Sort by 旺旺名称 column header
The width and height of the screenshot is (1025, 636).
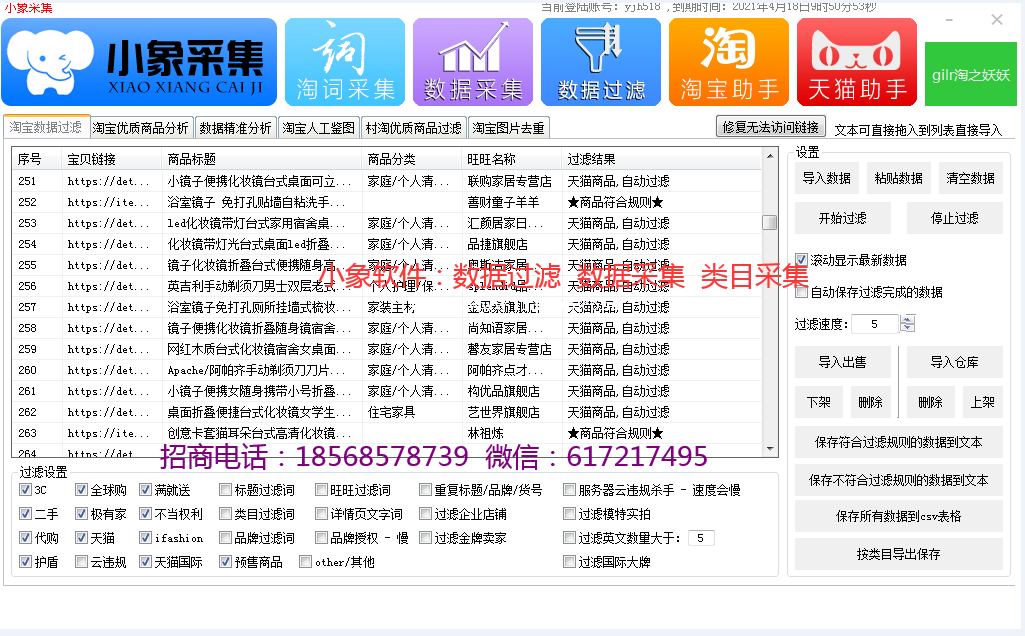point(511,159)
